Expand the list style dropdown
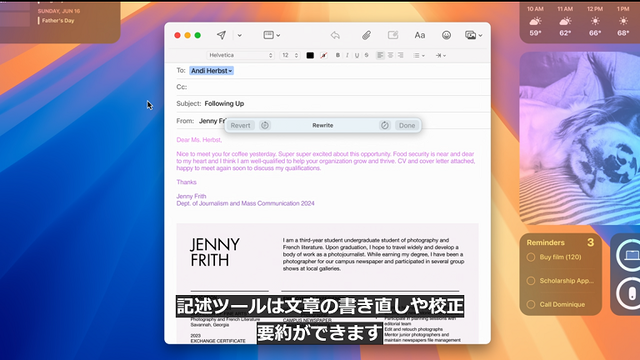 [x=419, y=55]
